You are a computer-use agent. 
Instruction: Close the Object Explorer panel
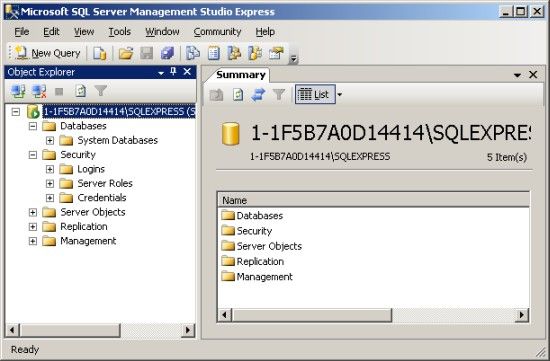pos(187,72)
